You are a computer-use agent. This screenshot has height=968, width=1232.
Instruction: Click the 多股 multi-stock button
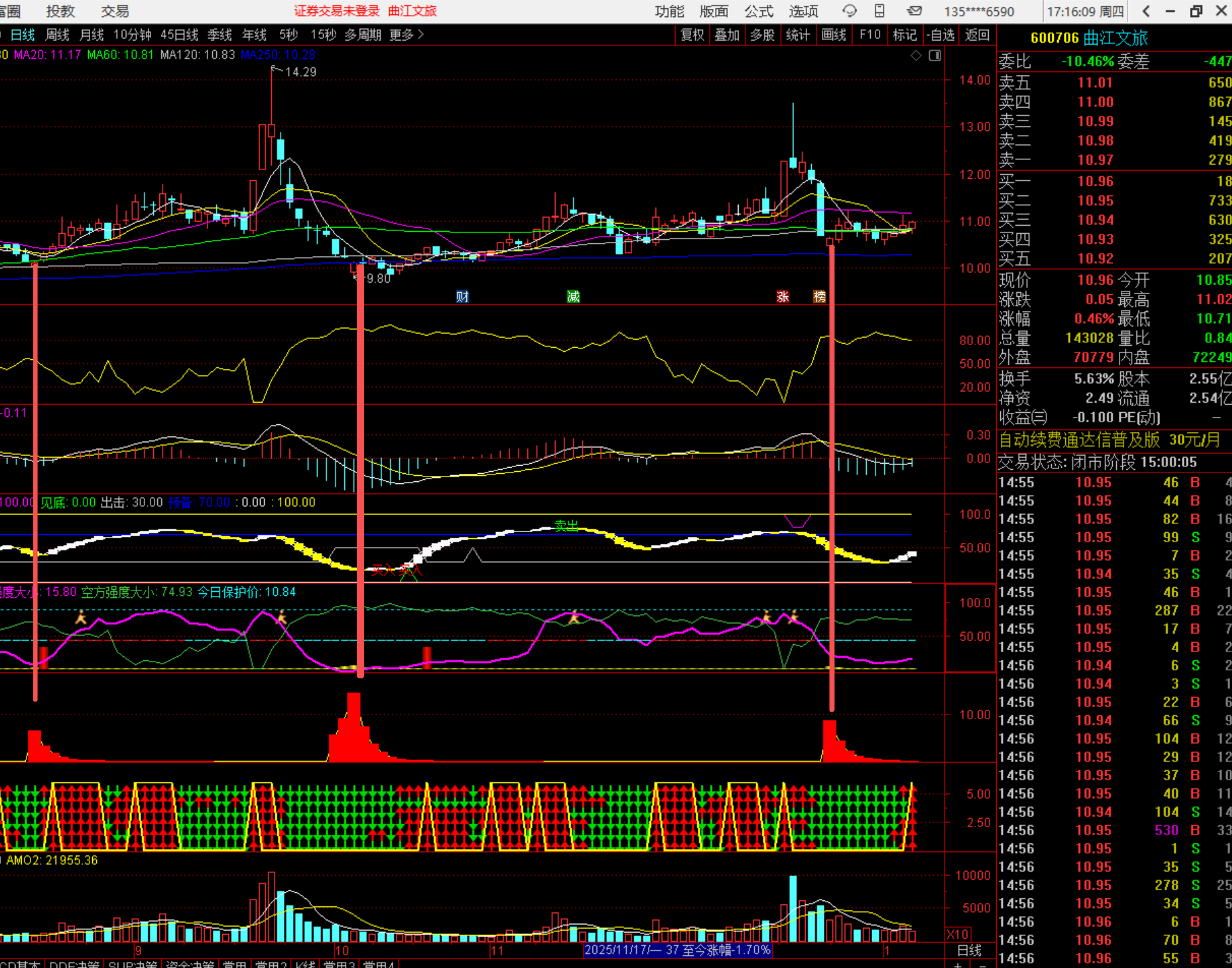pos(762,35)
